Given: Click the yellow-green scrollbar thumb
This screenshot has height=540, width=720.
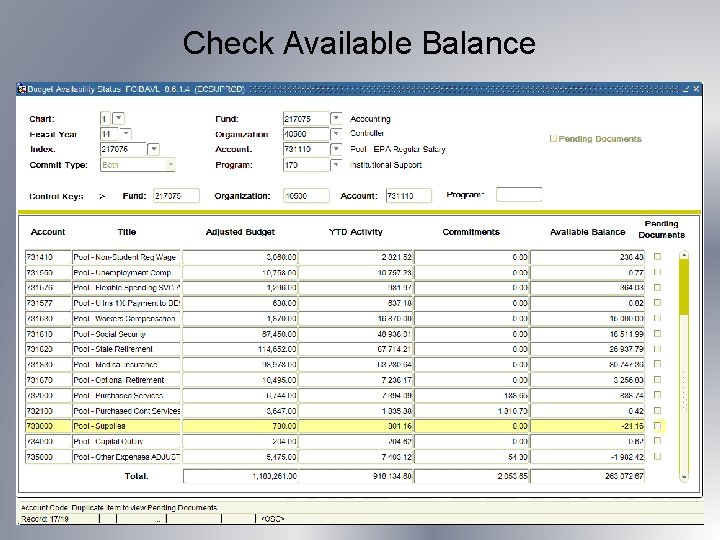Looking at the screenshot, I should [x=684, y=287].
